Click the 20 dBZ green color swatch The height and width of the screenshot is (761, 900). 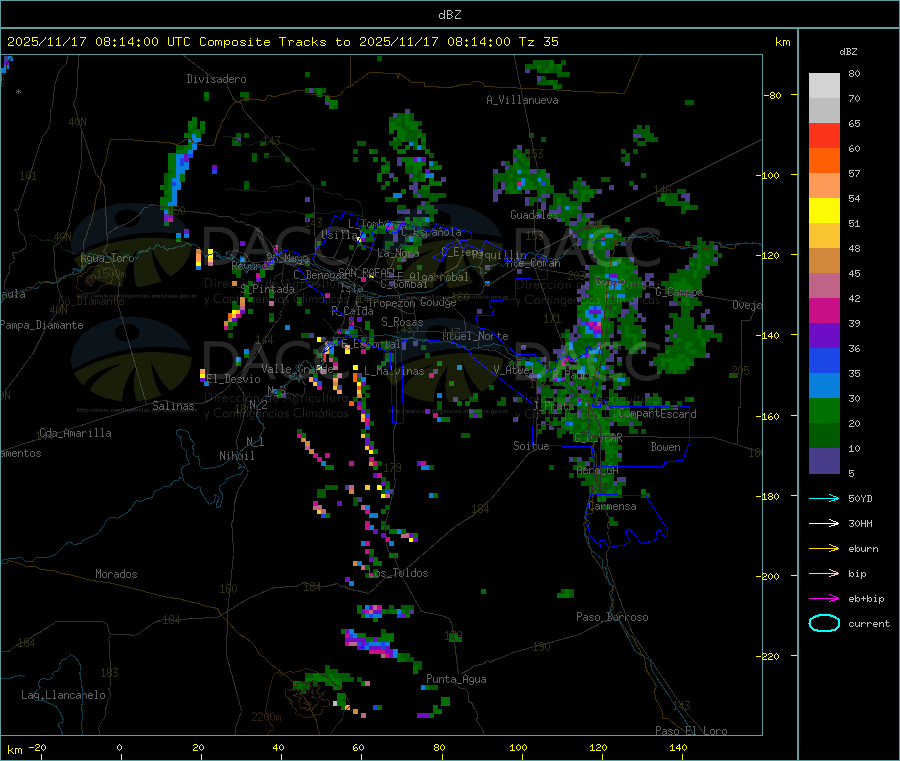coord(824,410)
